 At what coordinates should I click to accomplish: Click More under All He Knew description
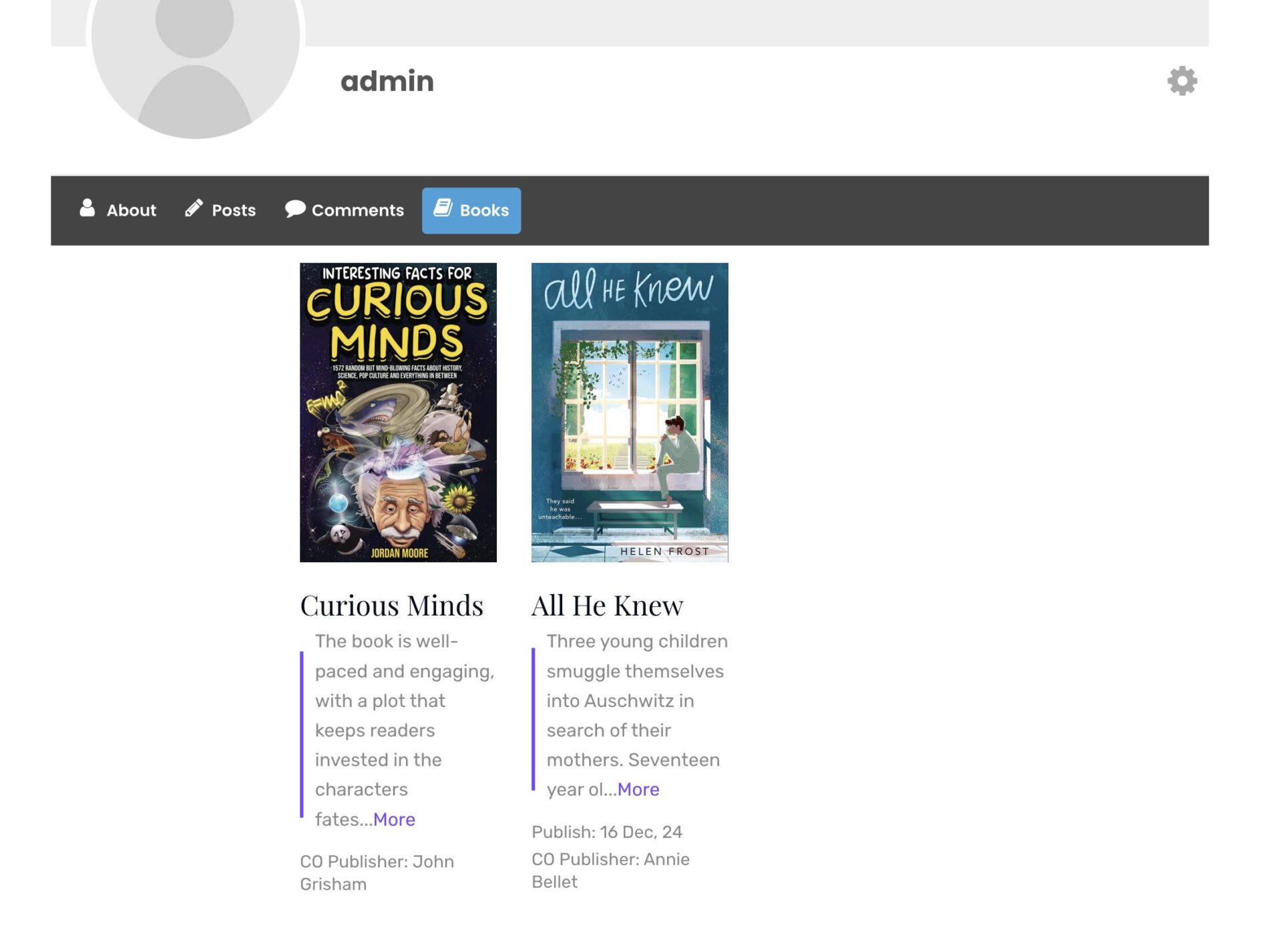click(638, 789)
